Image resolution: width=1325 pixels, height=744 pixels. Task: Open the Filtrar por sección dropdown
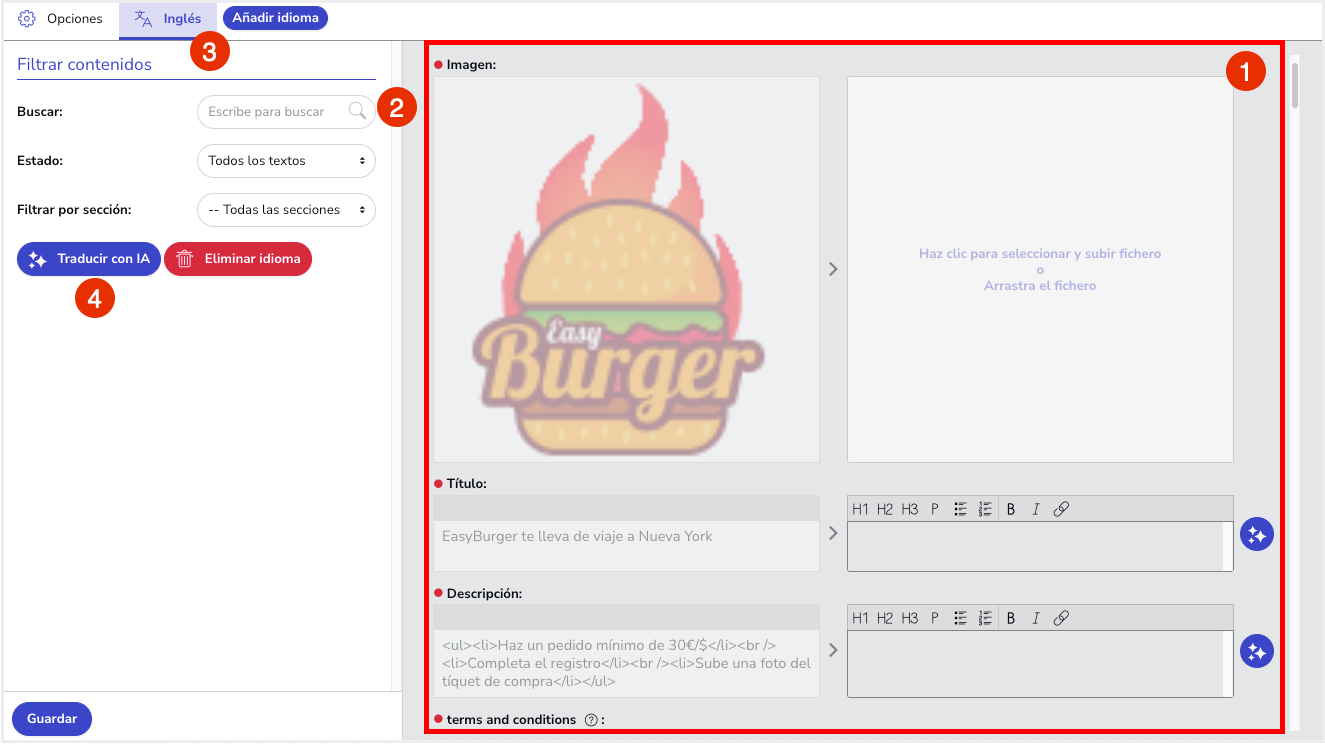[x=286, y=210]
